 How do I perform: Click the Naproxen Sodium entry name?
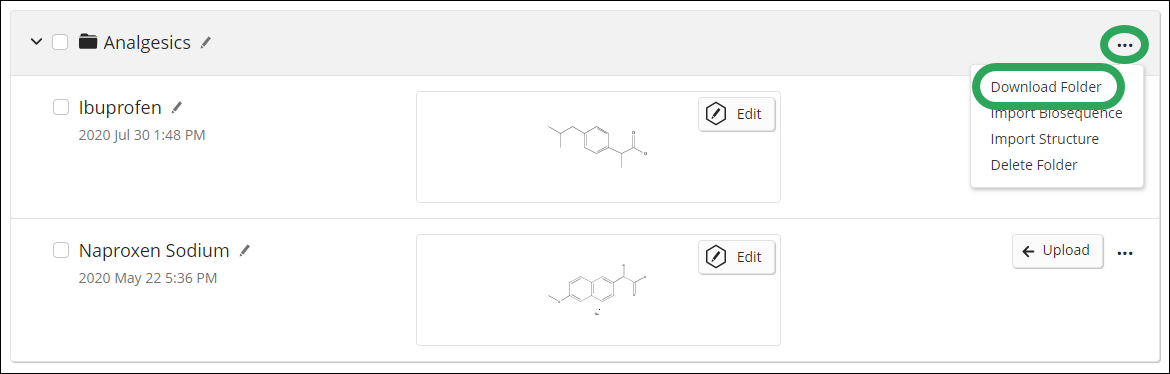tap(154, 251)
